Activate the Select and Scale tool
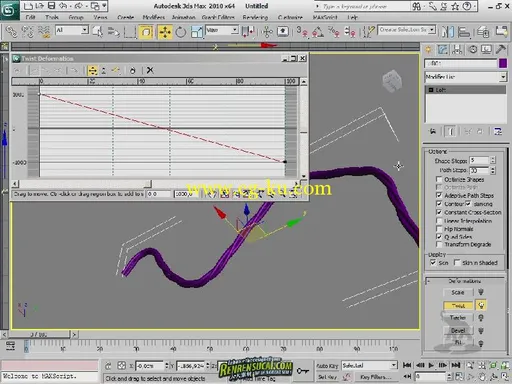This screenshot has width=512, height=384. point(197,32)
